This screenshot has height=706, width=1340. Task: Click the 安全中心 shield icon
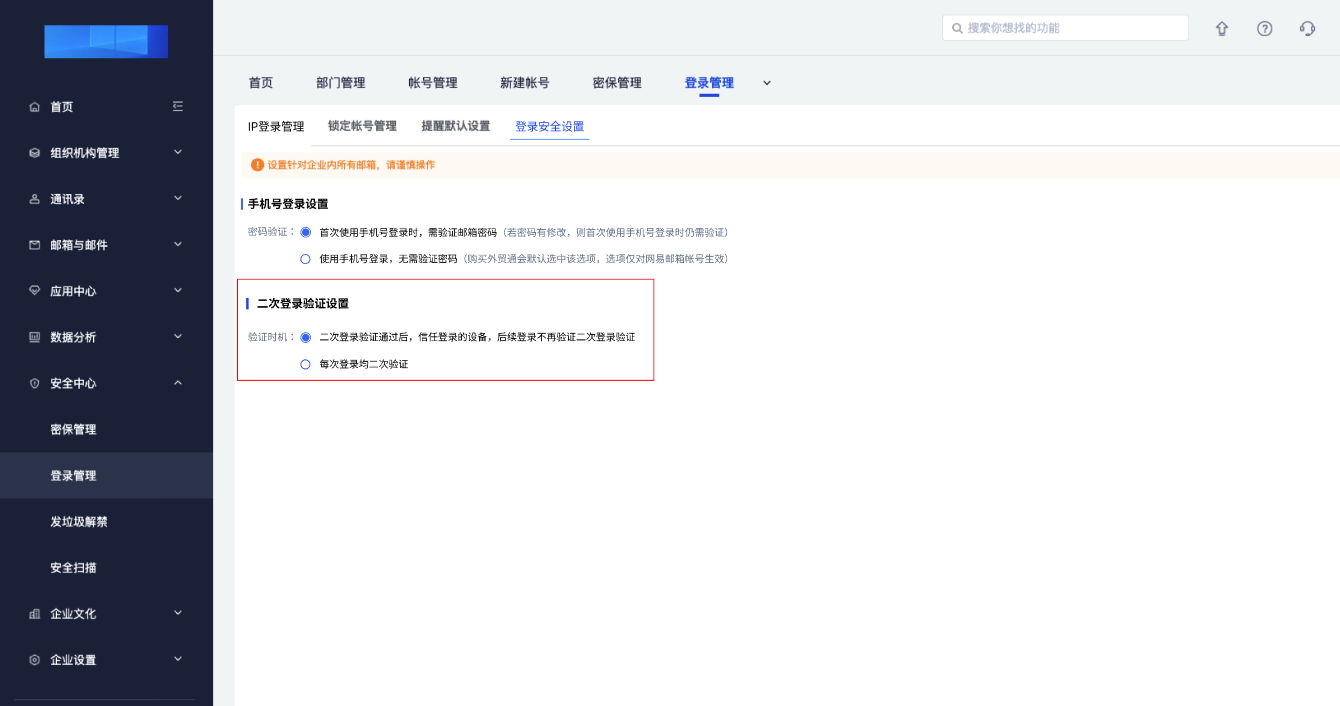pyautogui.click(x=35, y=383)
